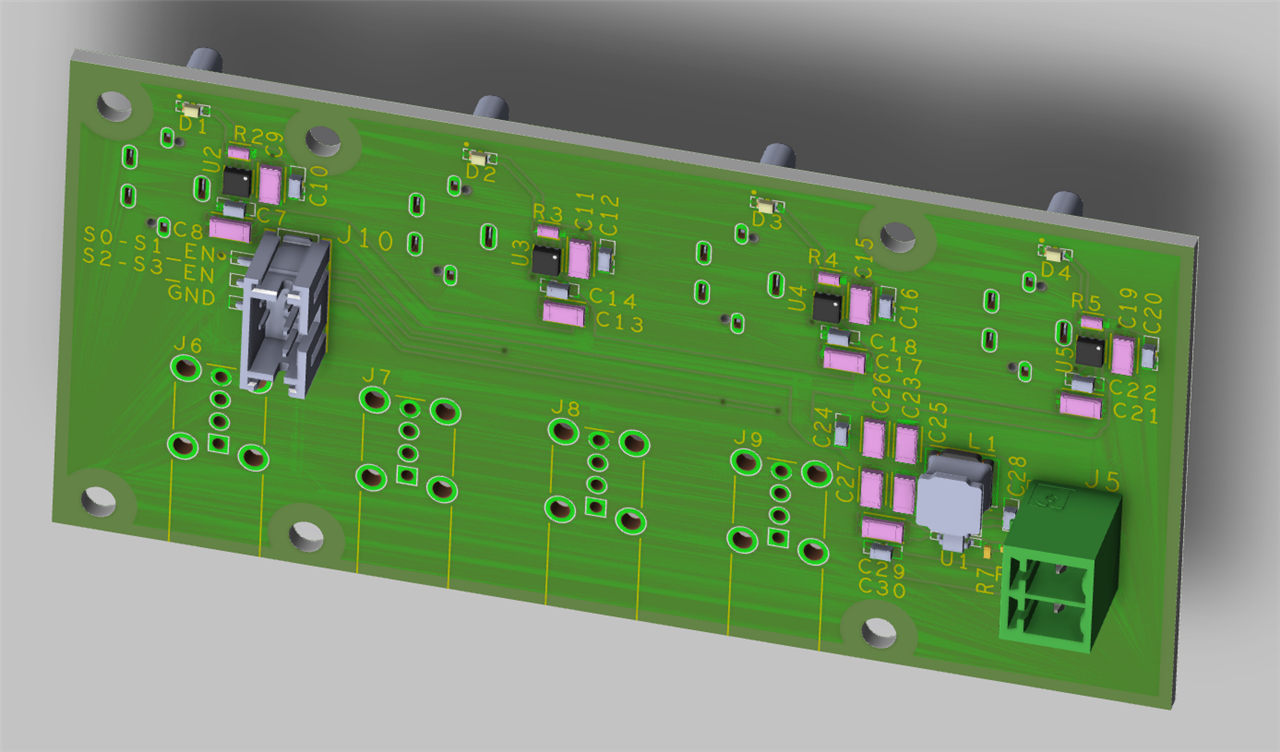Click the C7 silkscreen label

271,214
